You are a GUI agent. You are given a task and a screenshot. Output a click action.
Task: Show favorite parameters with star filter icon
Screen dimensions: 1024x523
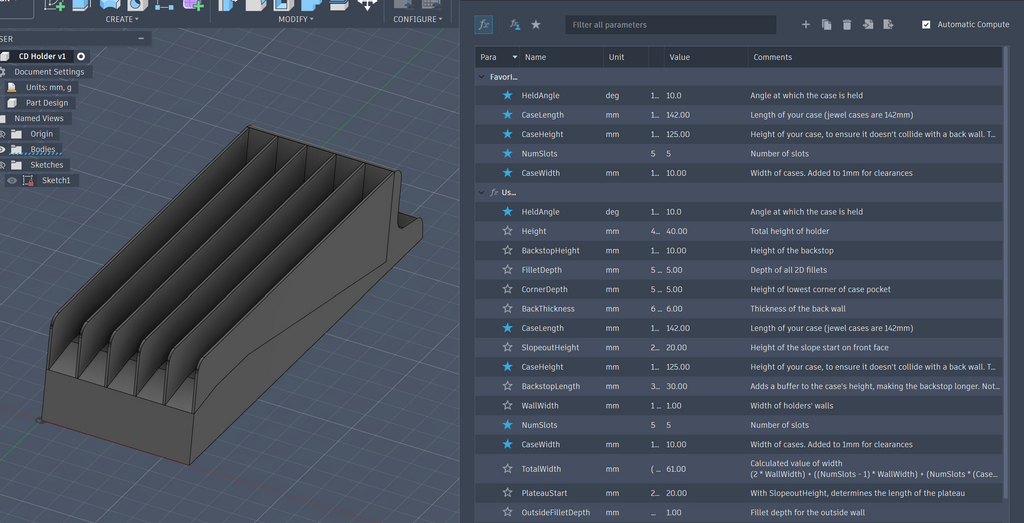[536, 25]
